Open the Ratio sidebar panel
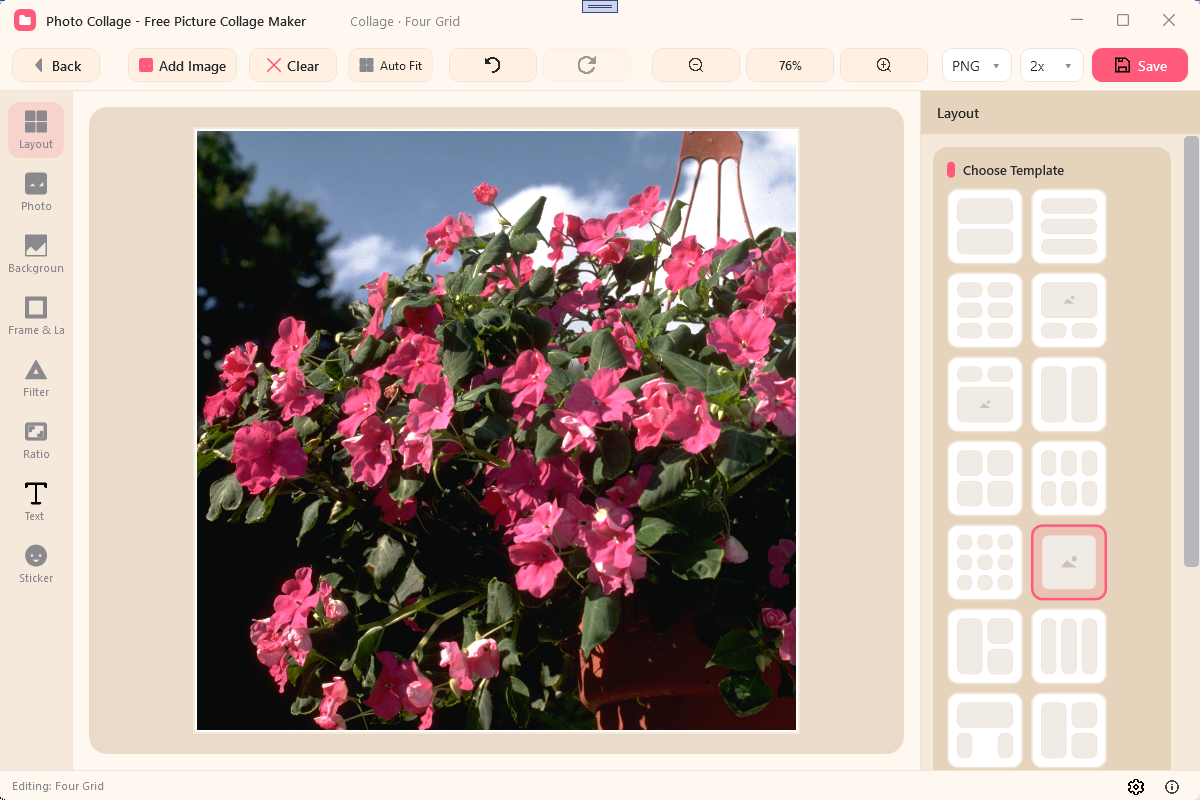 pyautogui.click(x=36, y=440)
